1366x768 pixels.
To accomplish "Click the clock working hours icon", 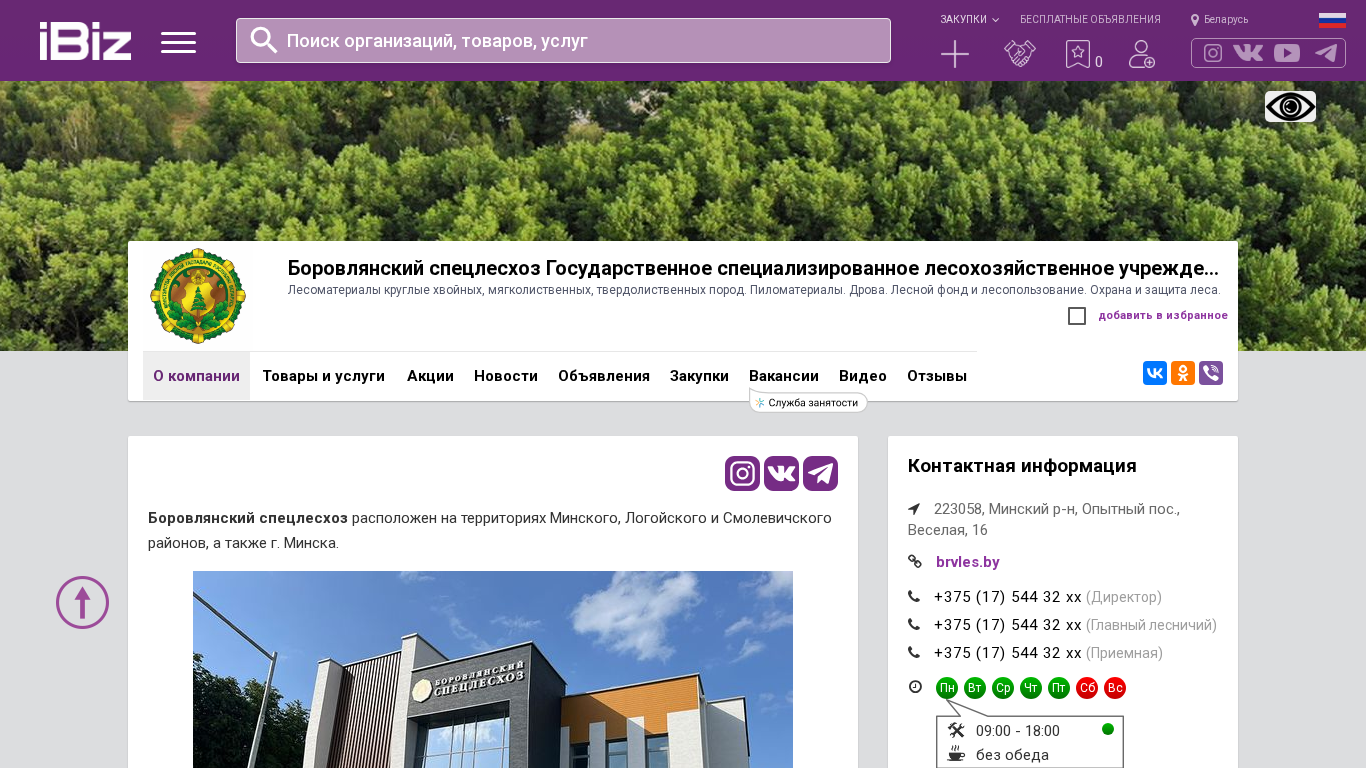I will [915, 687].
